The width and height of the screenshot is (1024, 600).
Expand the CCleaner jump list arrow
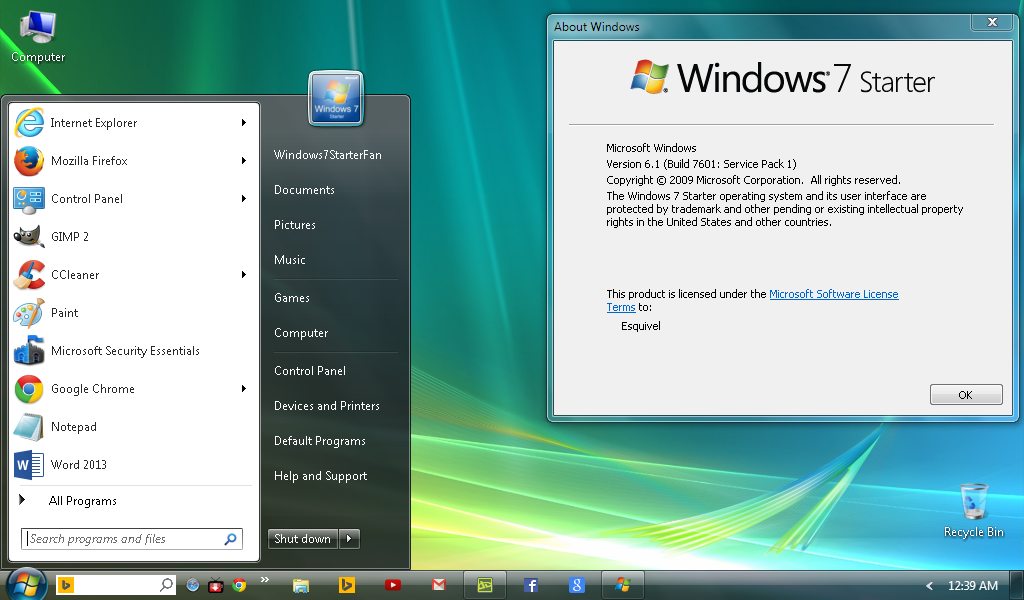(244, 275)
